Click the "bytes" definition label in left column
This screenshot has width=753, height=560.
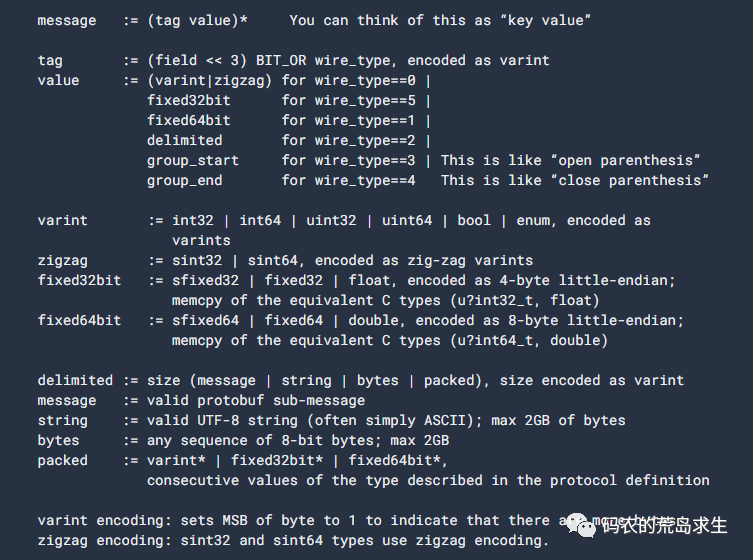(58, 440)
